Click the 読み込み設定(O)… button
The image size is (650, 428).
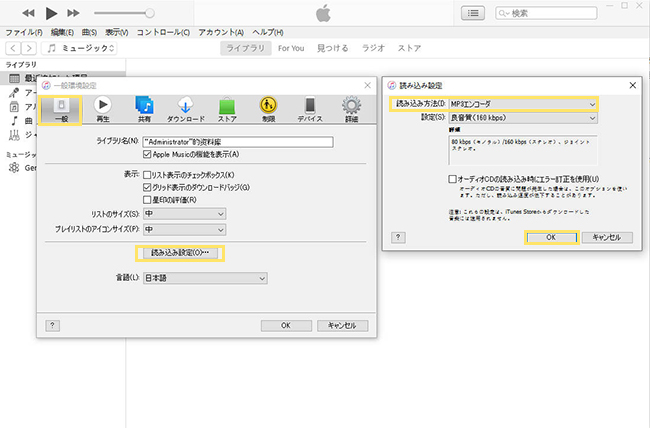point(180,253)
